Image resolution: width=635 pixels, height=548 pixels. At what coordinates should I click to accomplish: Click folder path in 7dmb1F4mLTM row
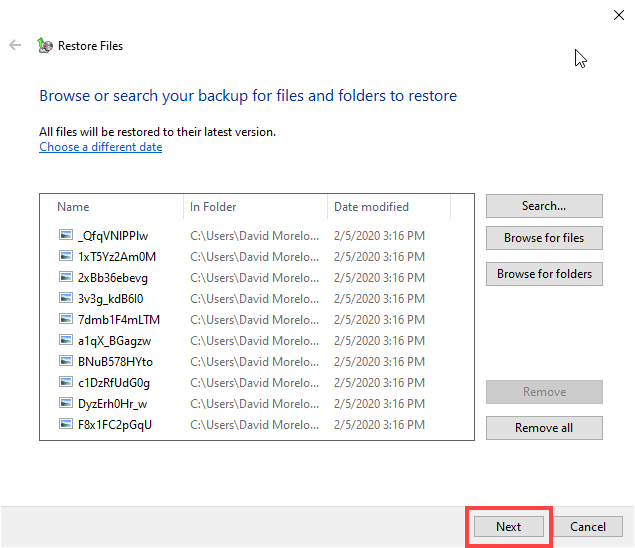(254, 320)
